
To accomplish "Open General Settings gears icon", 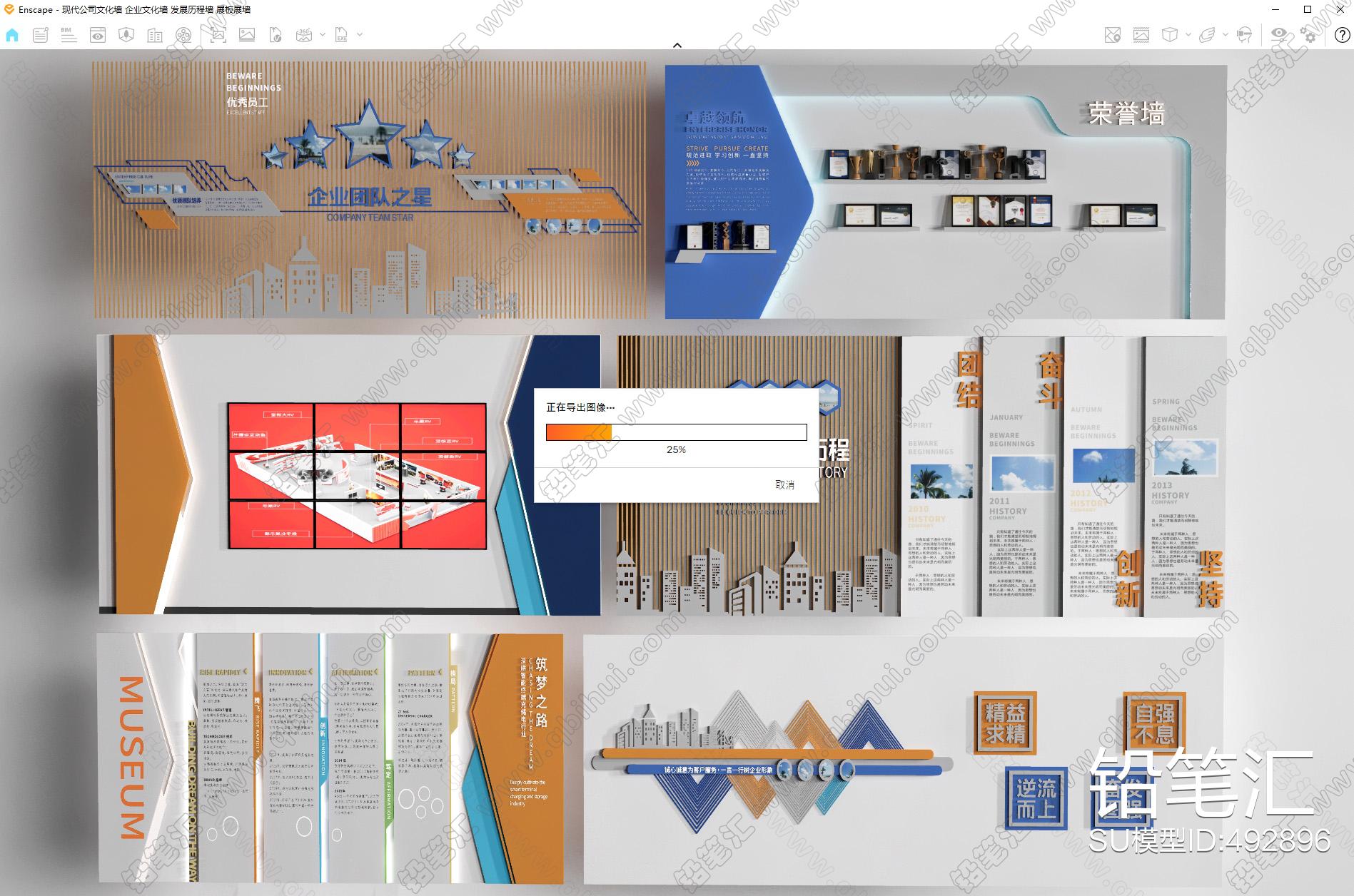I will click(x=1308, y=34).
